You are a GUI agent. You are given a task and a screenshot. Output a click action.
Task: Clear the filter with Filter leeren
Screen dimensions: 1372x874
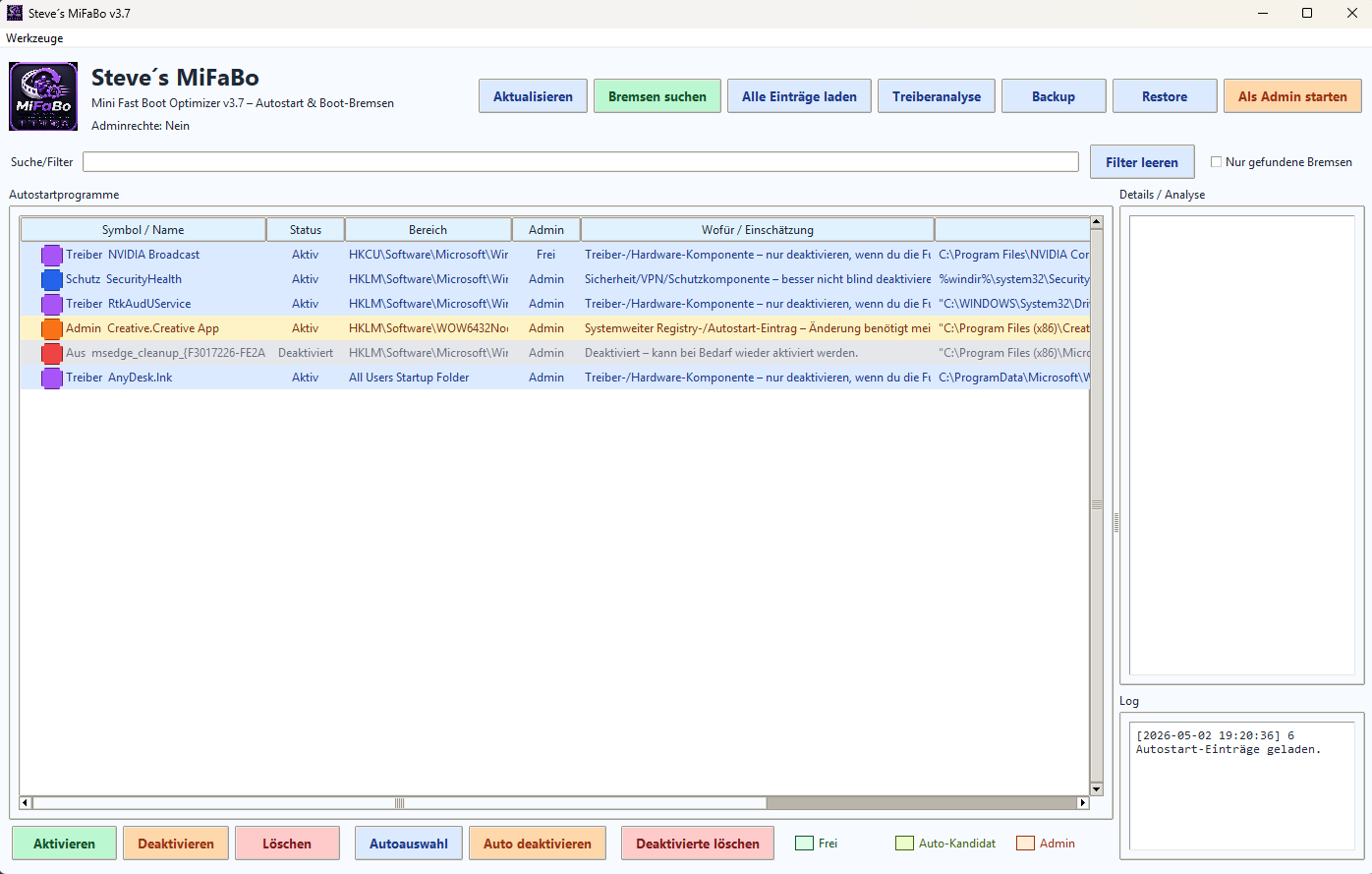coord(1142,162)
